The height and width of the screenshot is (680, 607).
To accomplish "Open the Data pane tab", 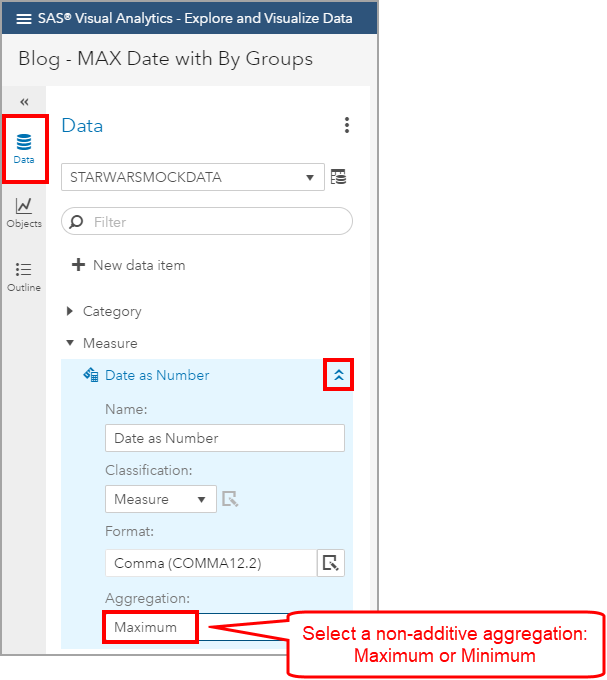I will click(24, 149).
